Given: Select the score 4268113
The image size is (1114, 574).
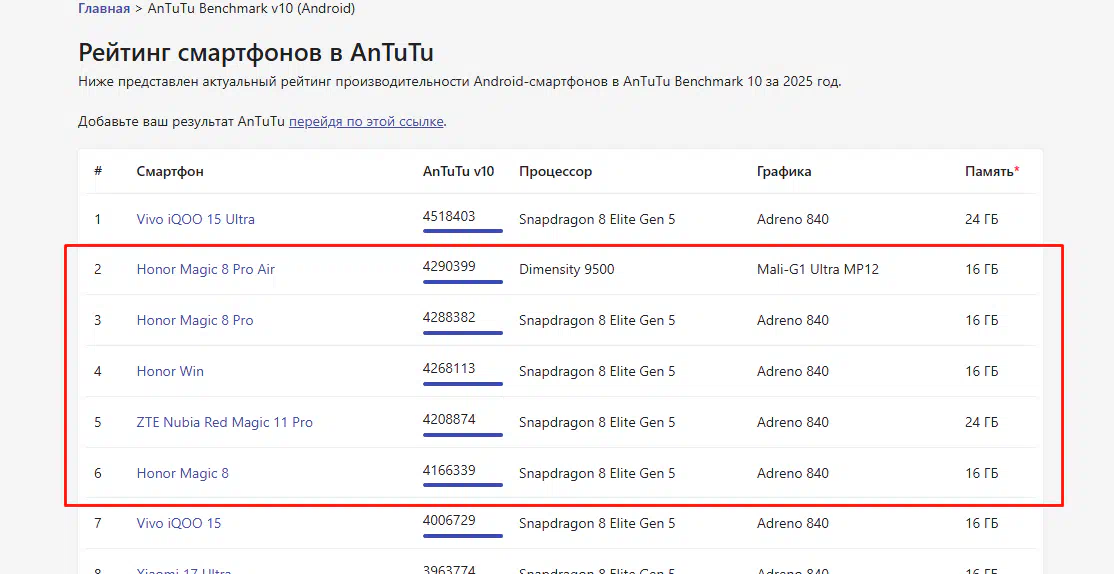Looking at the screenshot, I should [x=449, y=369].
